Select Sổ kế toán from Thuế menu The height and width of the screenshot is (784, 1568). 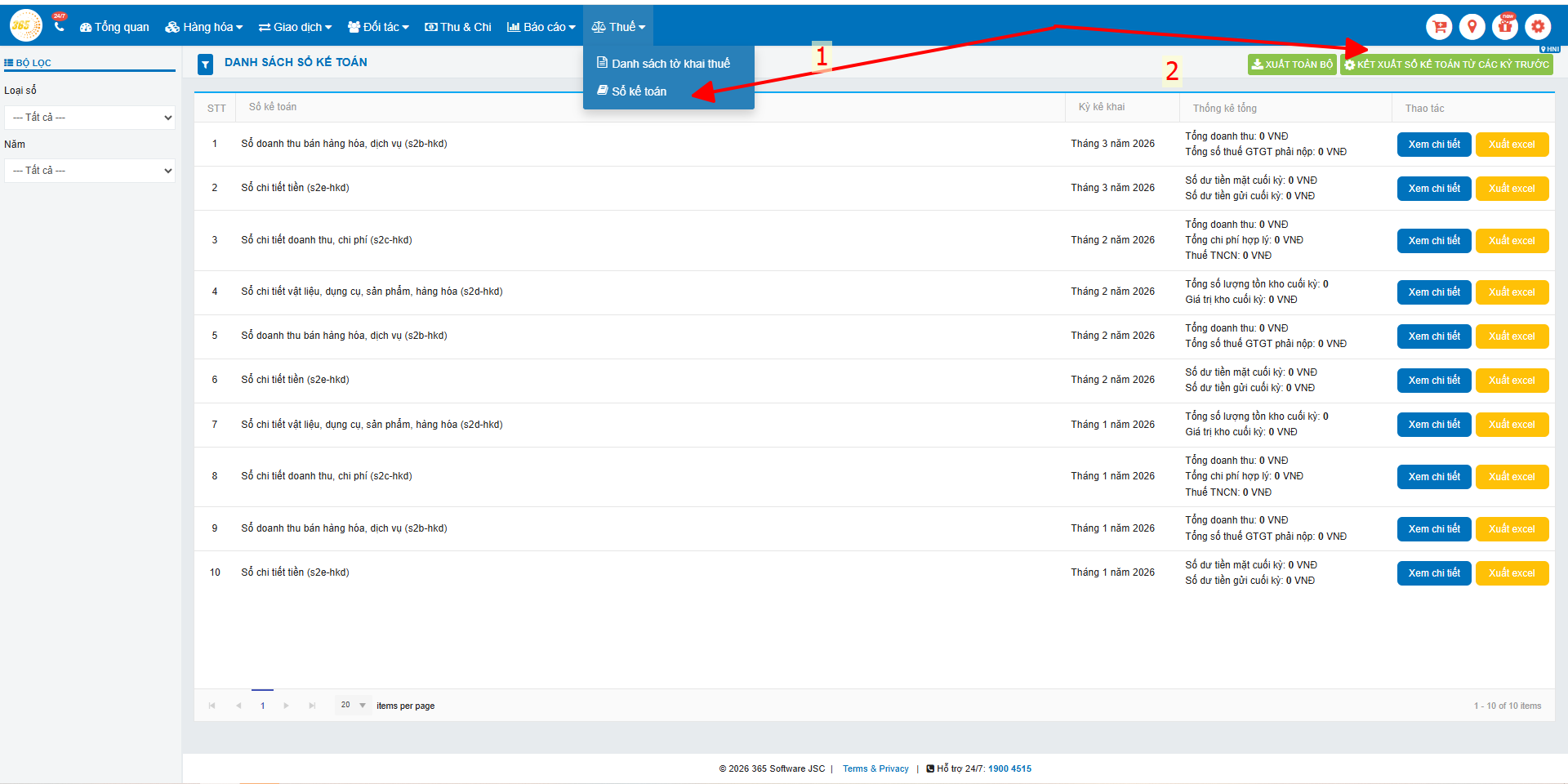point(639,91)
